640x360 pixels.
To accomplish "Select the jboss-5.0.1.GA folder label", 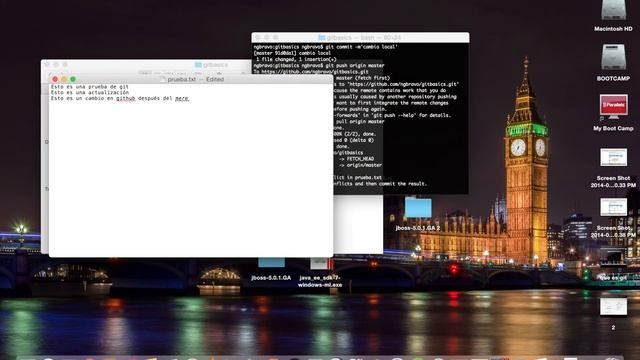I will [x=271, y=278].
